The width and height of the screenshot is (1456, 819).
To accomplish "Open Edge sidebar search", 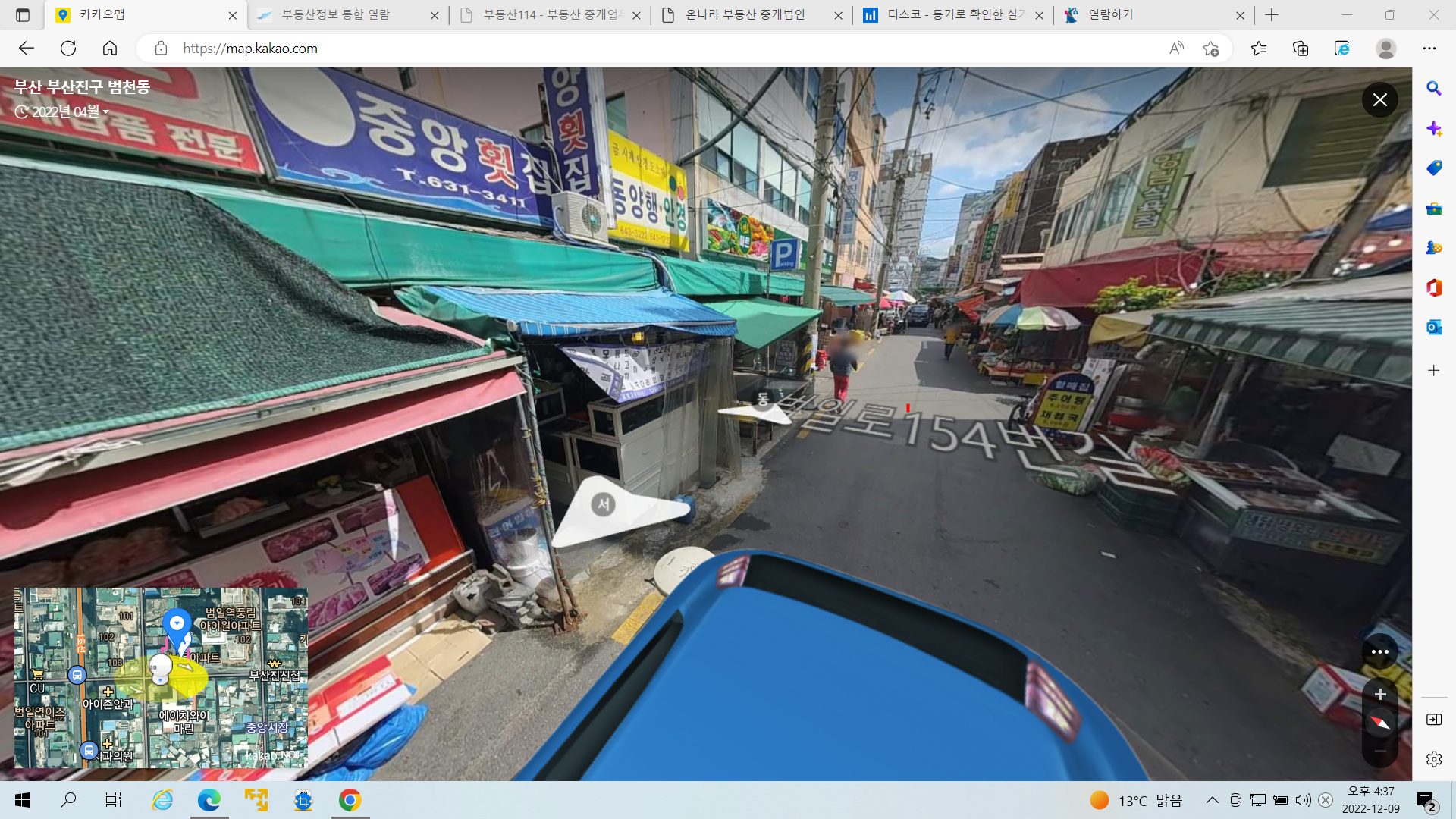I will pos(1434,89).
